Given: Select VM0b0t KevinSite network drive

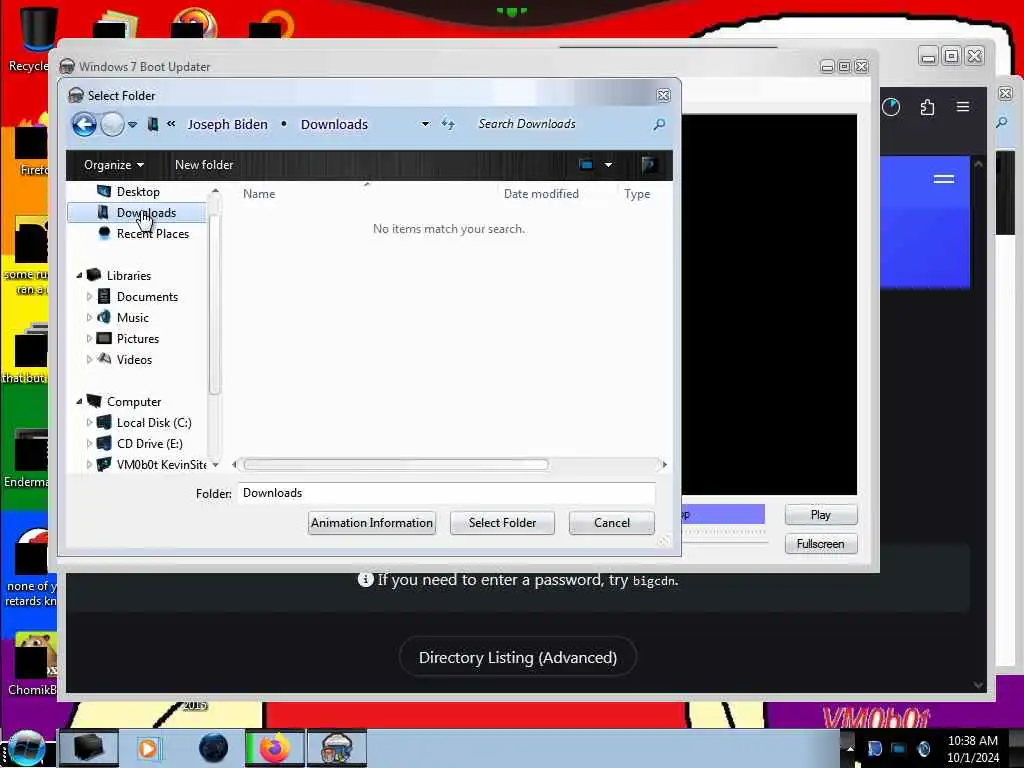Looking at the screenshot, I should [x=161, y=464].
